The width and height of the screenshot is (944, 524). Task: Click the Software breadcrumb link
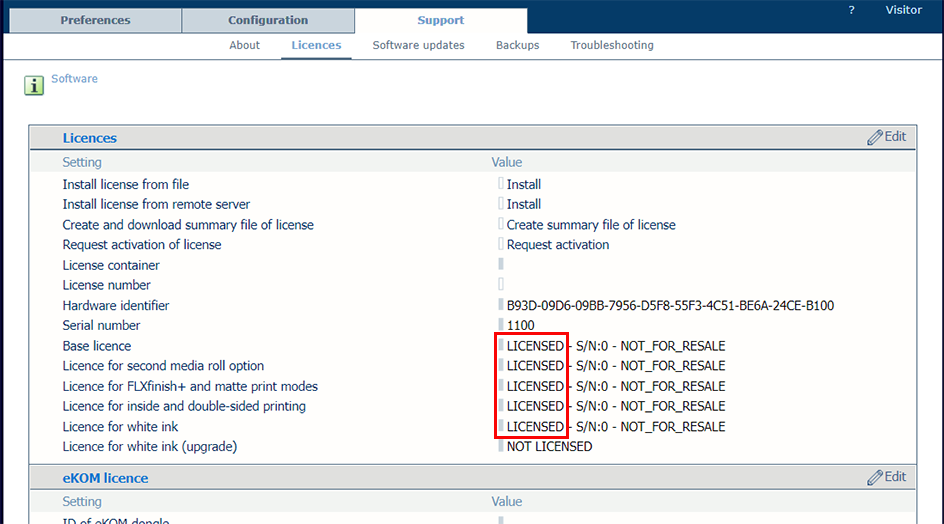pos(74,79)
